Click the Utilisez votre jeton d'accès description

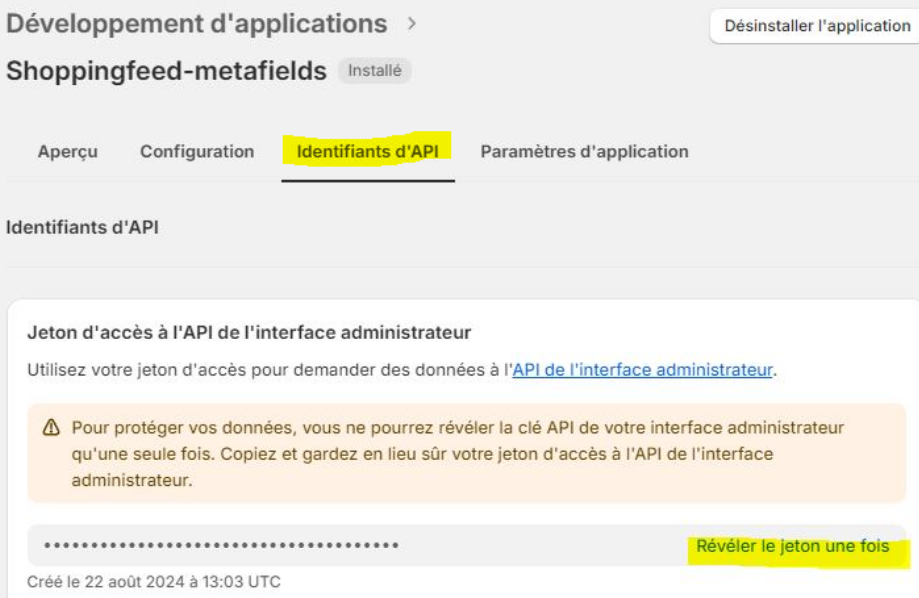(402, 370)
